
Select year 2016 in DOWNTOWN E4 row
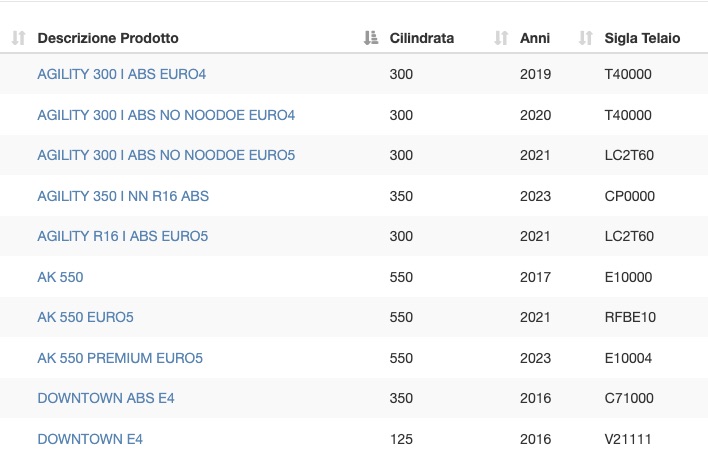(535, 439)
